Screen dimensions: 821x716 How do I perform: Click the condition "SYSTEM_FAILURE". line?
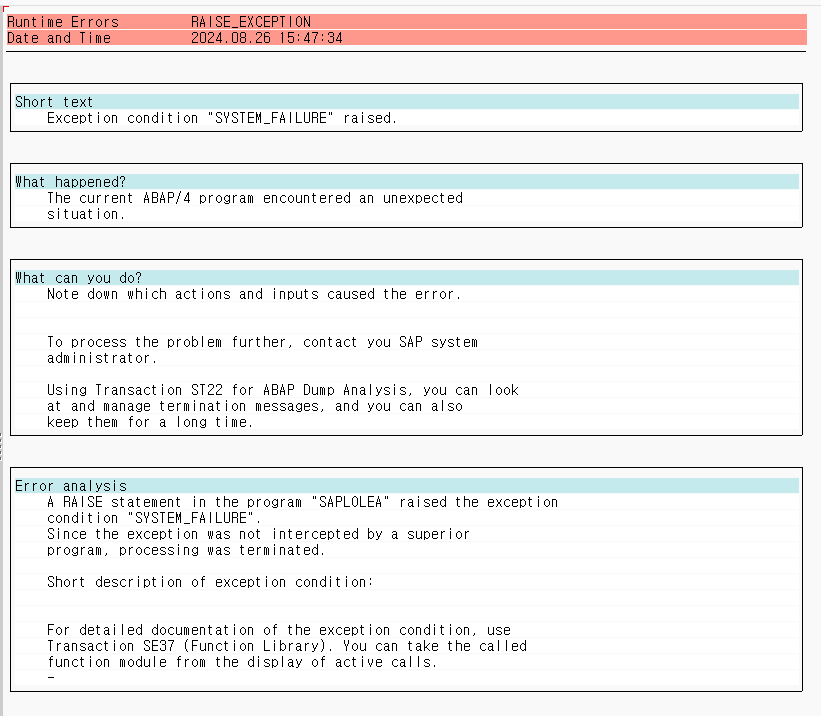pos(154,519)
